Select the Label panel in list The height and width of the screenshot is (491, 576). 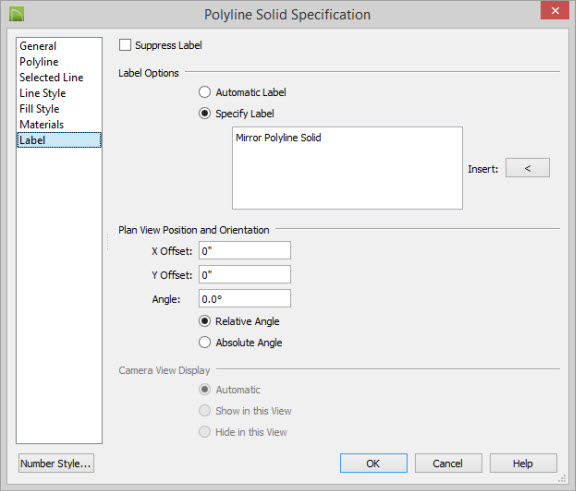click(x=59, y=140)
